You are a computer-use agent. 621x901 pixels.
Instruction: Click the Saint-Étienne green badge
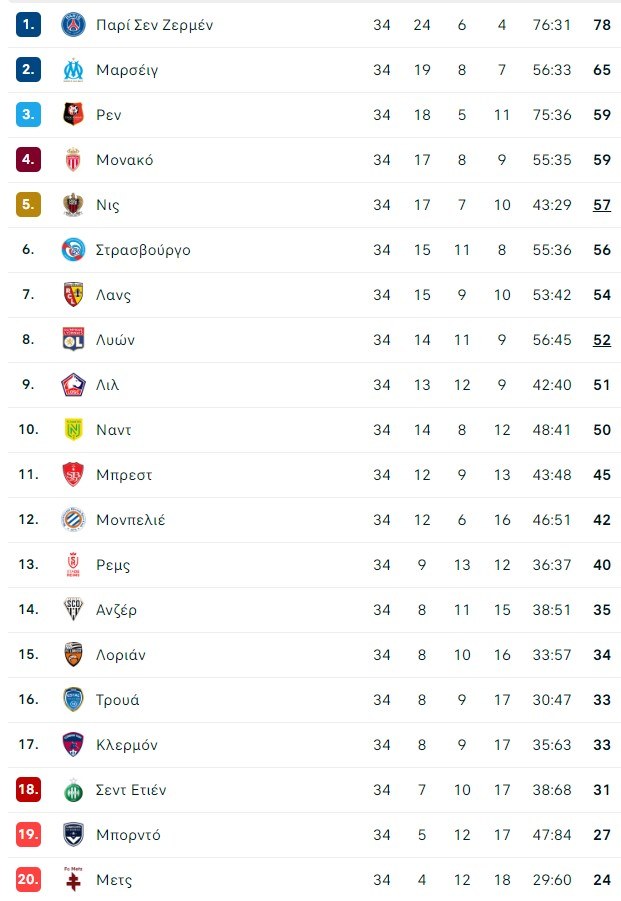click(73, 790)
